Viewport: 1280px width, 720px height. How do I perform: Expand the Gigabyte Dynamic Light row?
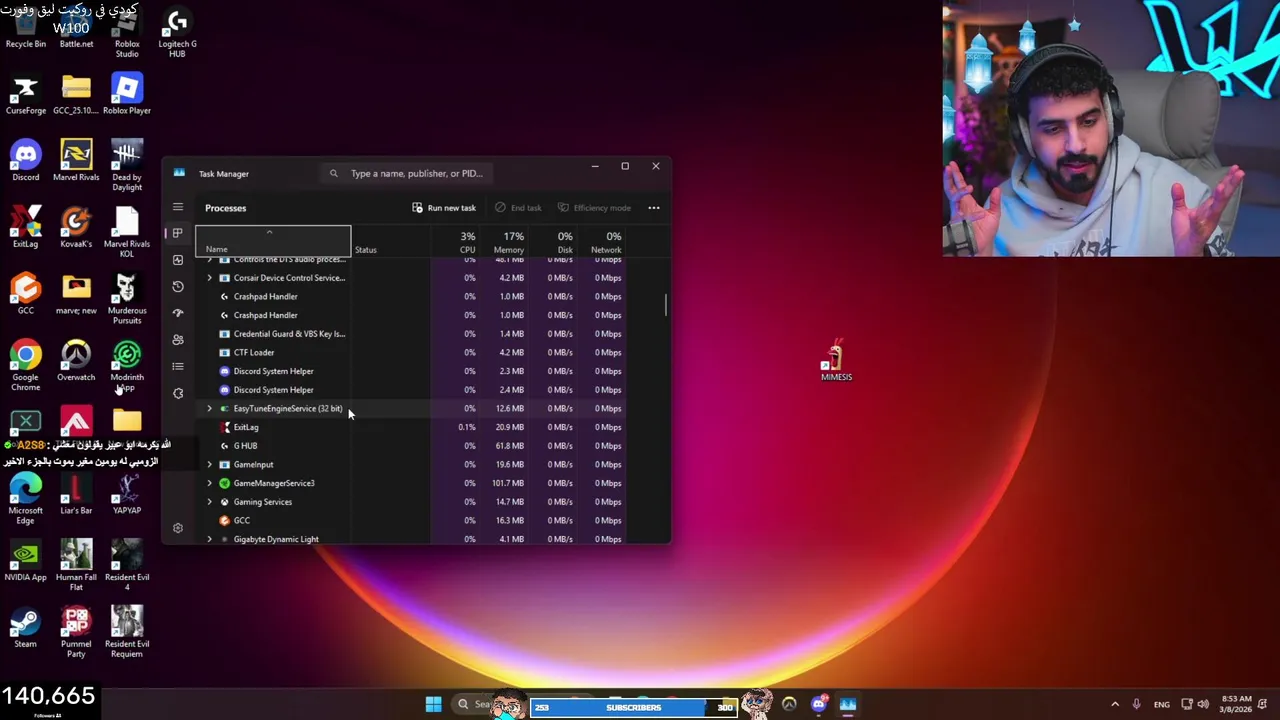tap(210, 539)
